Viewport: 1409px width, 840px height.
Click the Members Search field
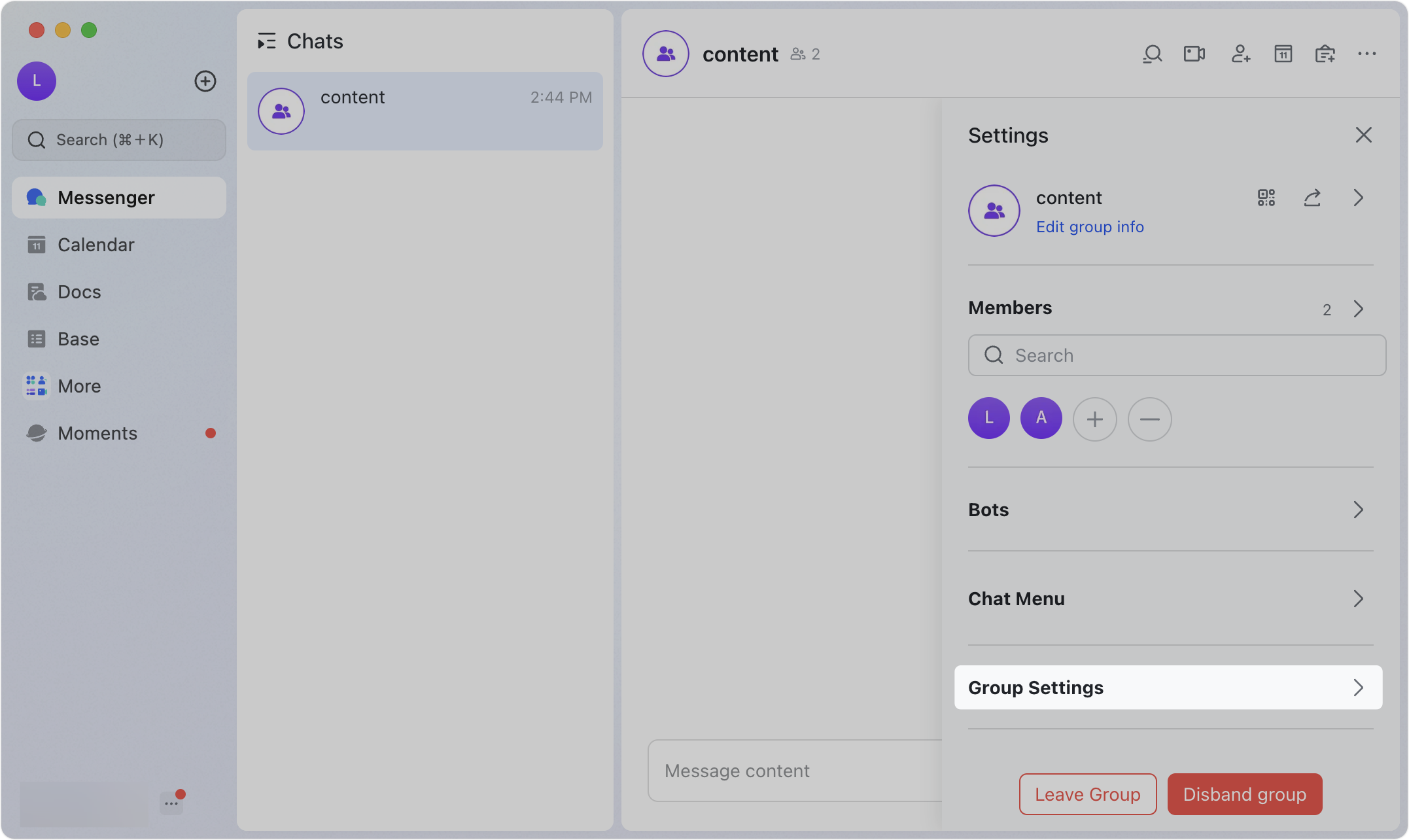point(1177,355)
